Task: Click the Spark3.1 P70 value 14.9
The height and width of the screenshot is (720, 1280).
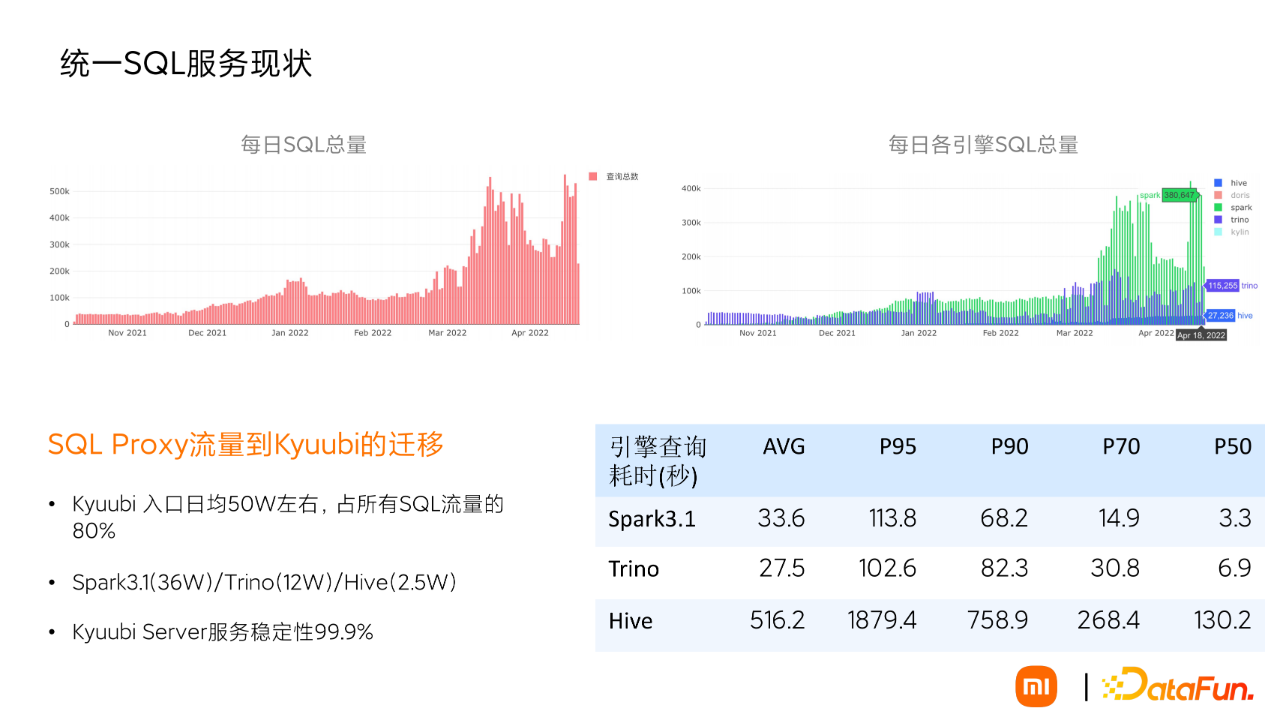Action: coord(1119,518)
